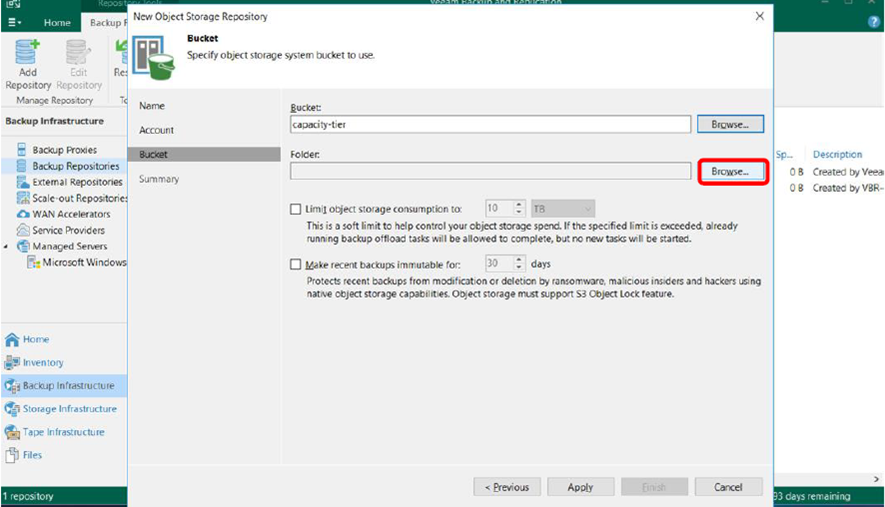Click the immutable days number field
The height and width of the screenshot is (507, 885).
click(500, 264)
